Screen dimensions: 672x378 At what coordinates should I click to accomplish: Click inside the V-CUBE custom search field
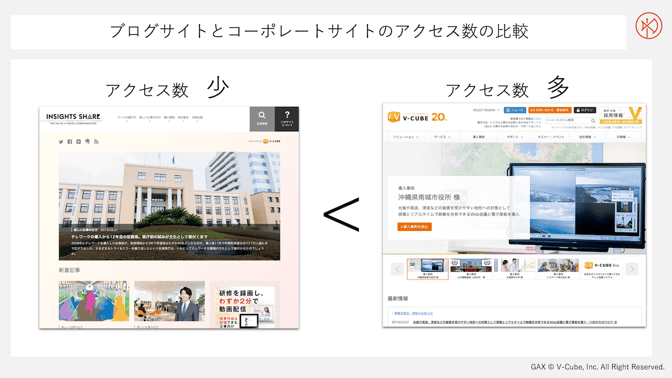[x=567, y=120]
